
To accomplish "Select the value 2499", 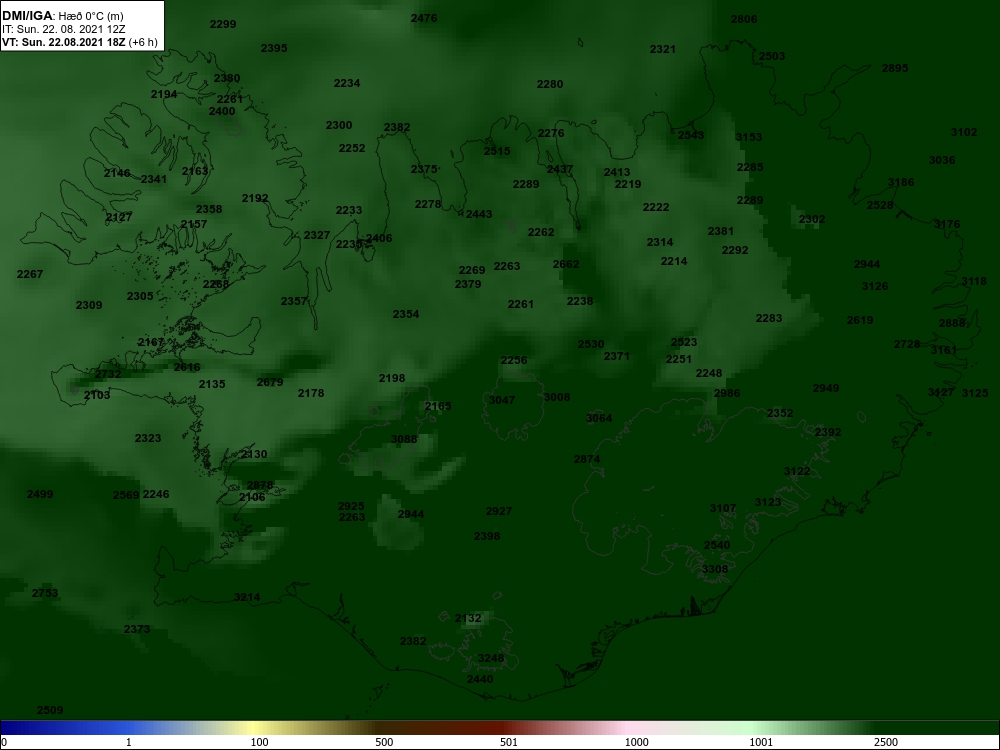I will coord(40,494).
